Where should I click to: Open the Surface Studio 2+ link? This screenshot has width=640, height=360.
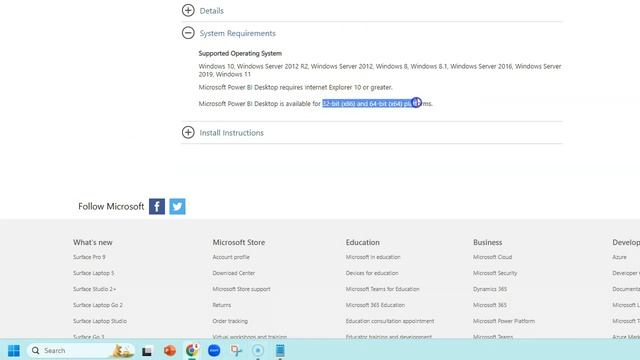click(x=94, y=289)
